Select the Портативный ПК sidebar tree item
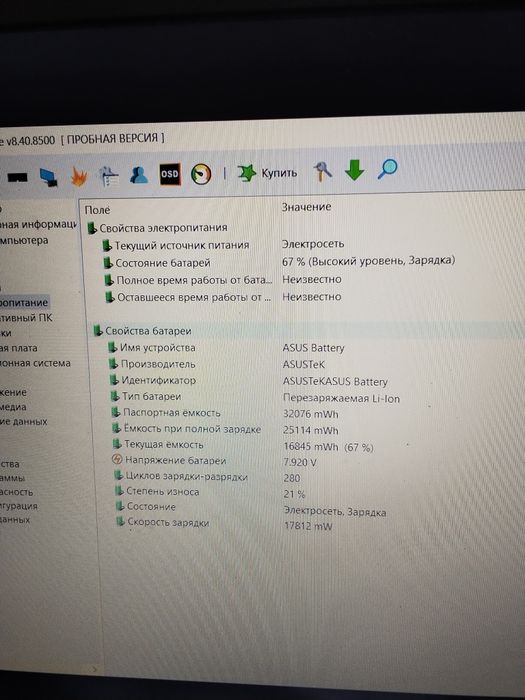 (26, 318)
